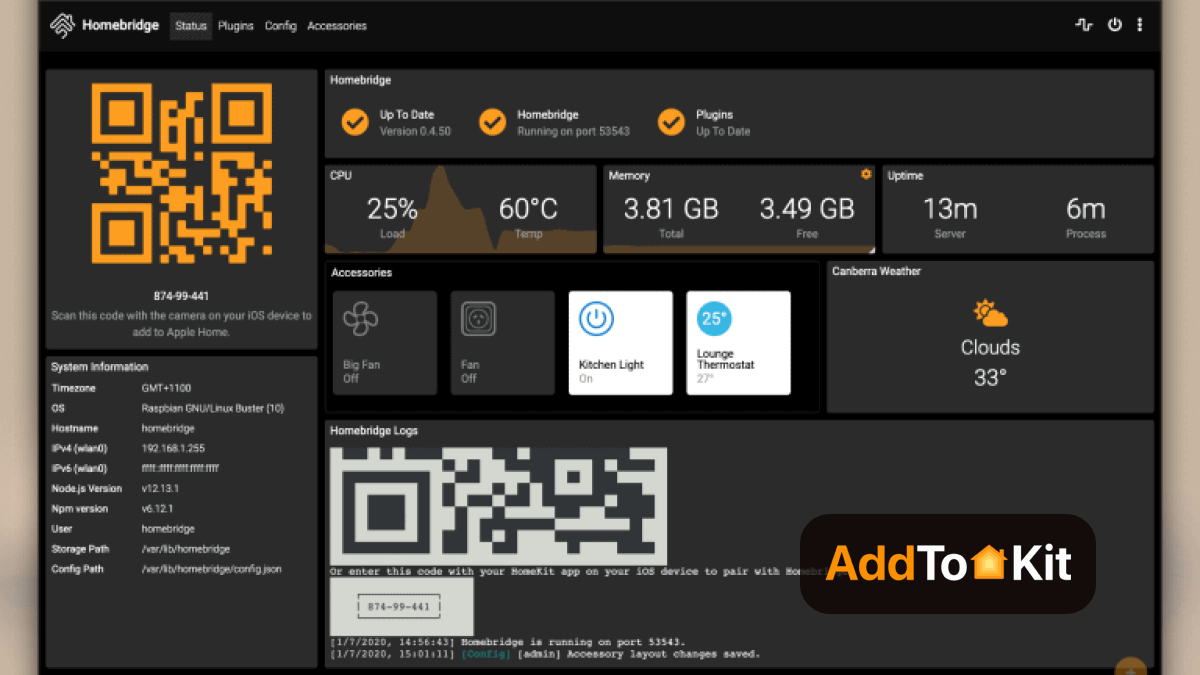This screenshot has width=1200, height=675.
Task: Click the clouds weather icon
Action: (x=989, y=313)
